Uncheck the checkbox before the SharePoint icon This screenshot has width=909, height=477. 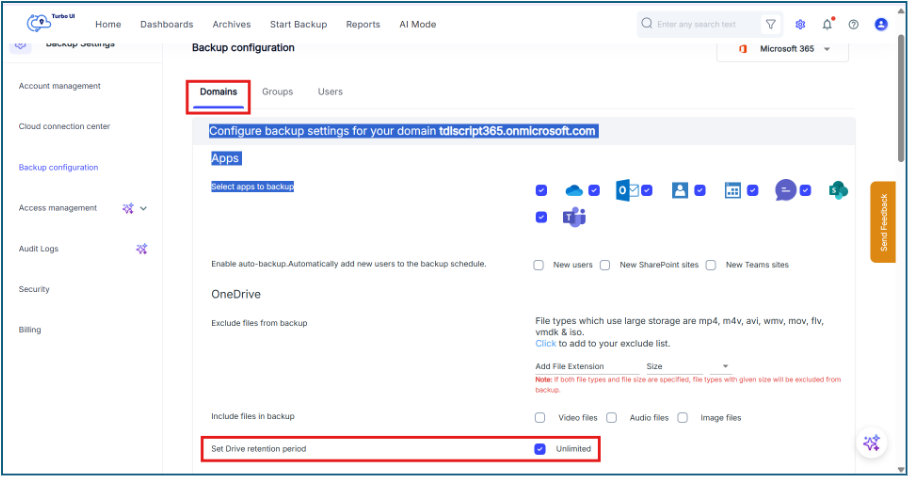tap(805, 190)
